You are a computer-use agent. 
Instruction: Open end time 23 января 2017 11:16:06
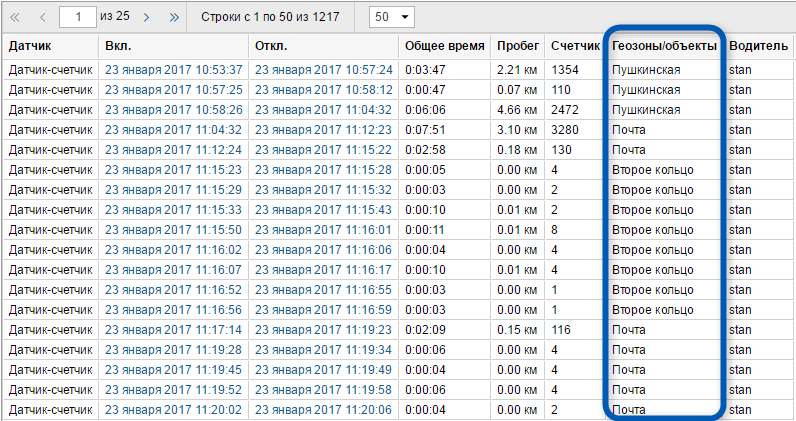[324, 250]
